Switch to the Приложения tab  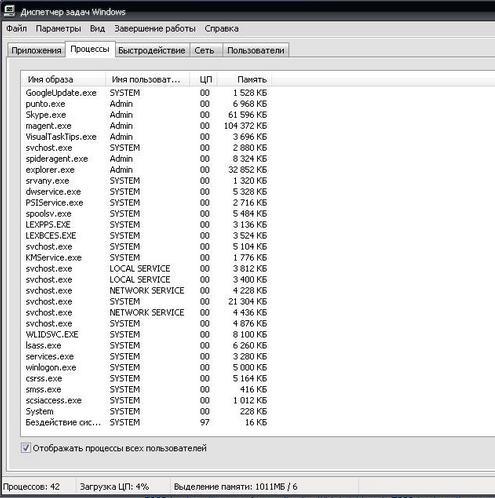pos(36,50)
